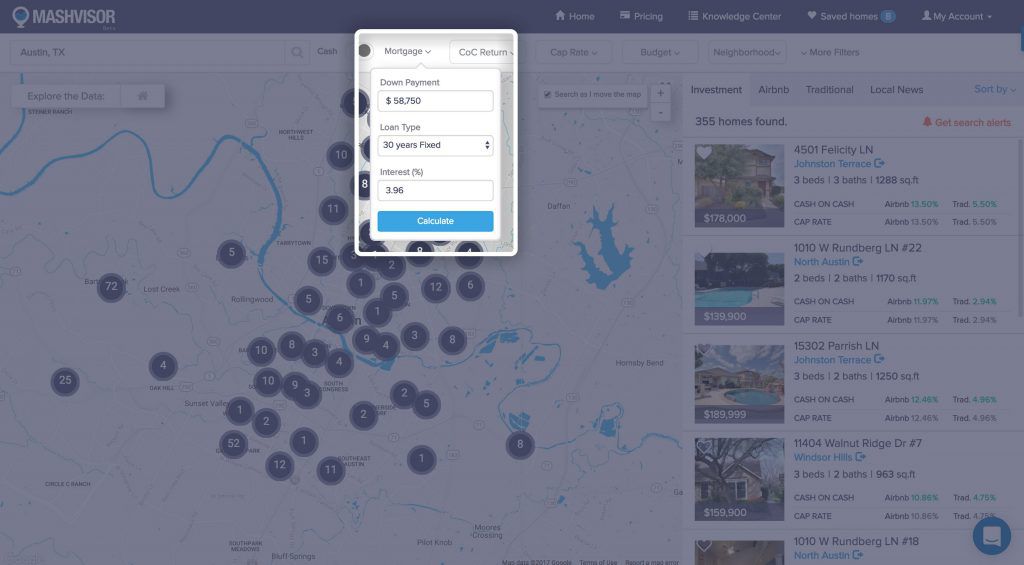Screen dimensions: 1024x565
Task: Expand the Budget filter dropdown
Action: (x=660, y=52)
